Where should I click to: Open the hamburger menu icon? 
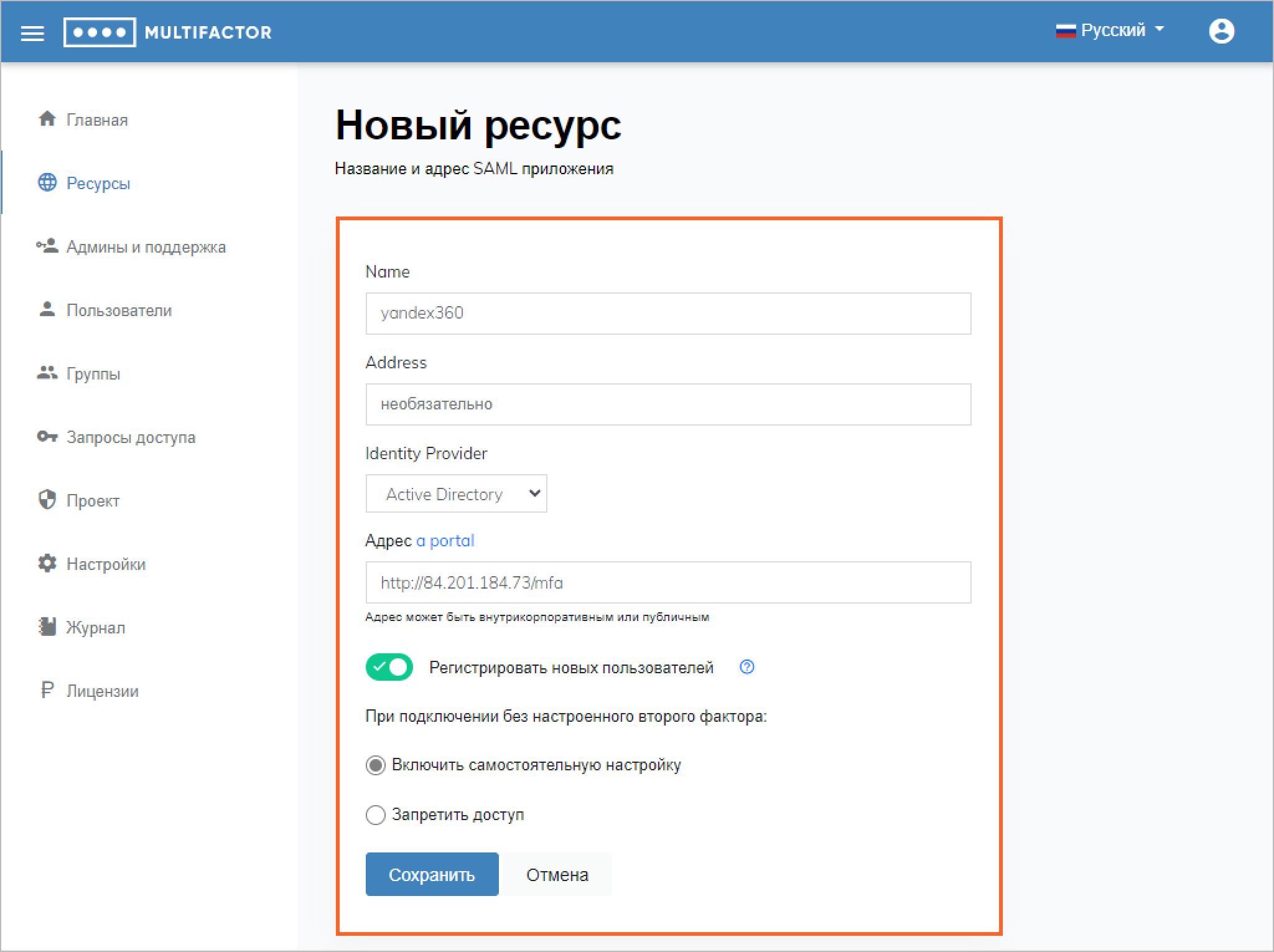(x=32, y=34)
